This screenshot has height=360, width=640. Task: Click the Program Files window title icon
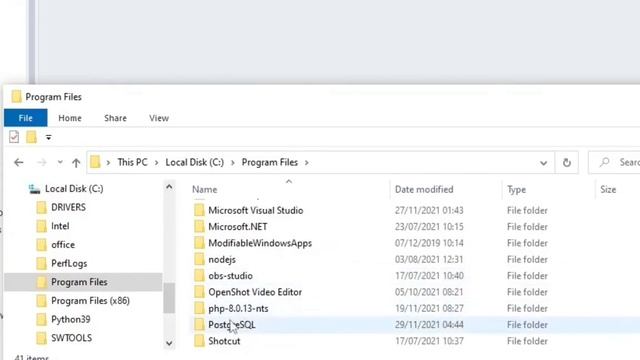(16, 96)
